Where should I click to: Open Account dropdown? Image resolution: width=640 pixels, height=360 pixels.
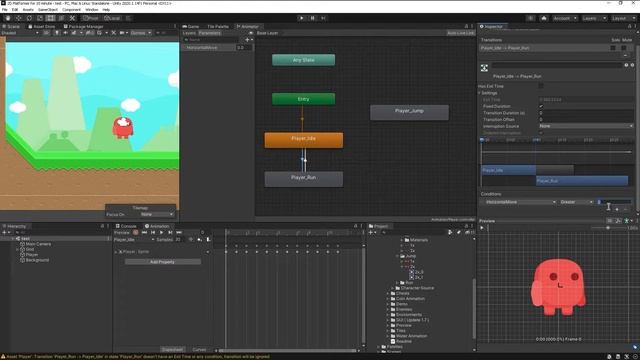[x=564, y=18]
